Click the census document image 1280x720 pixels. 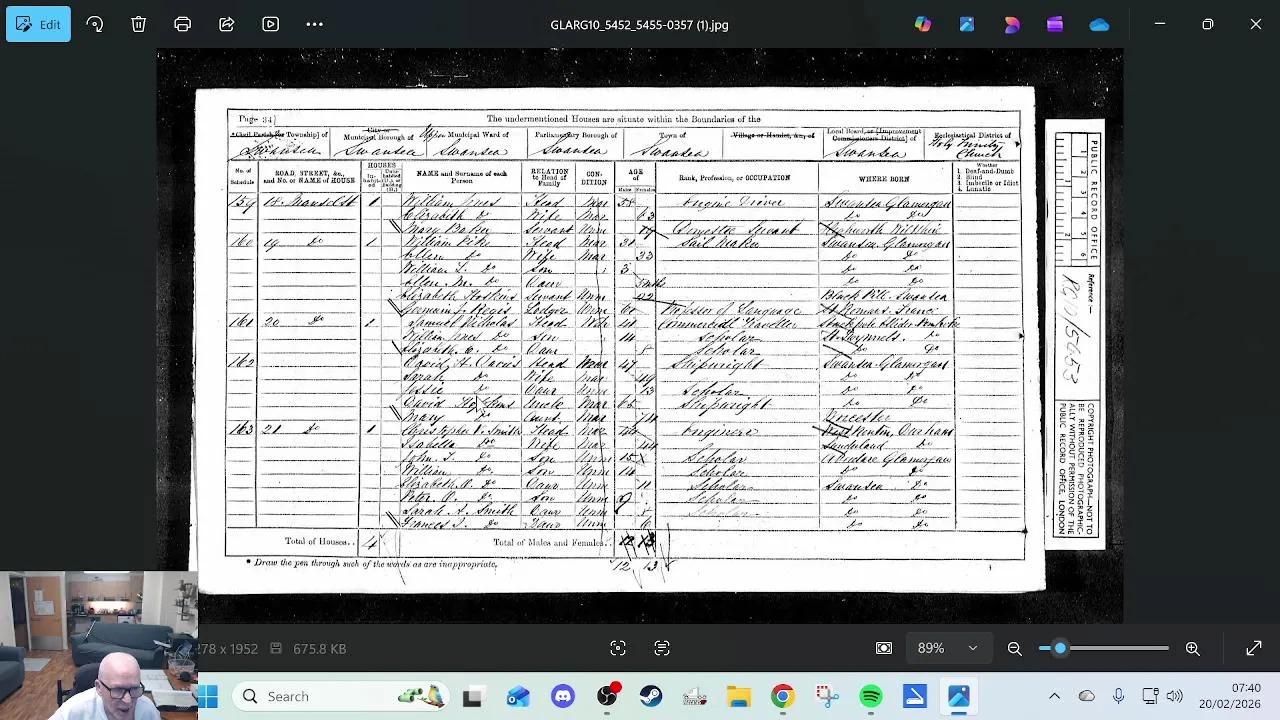pos(640,337)
